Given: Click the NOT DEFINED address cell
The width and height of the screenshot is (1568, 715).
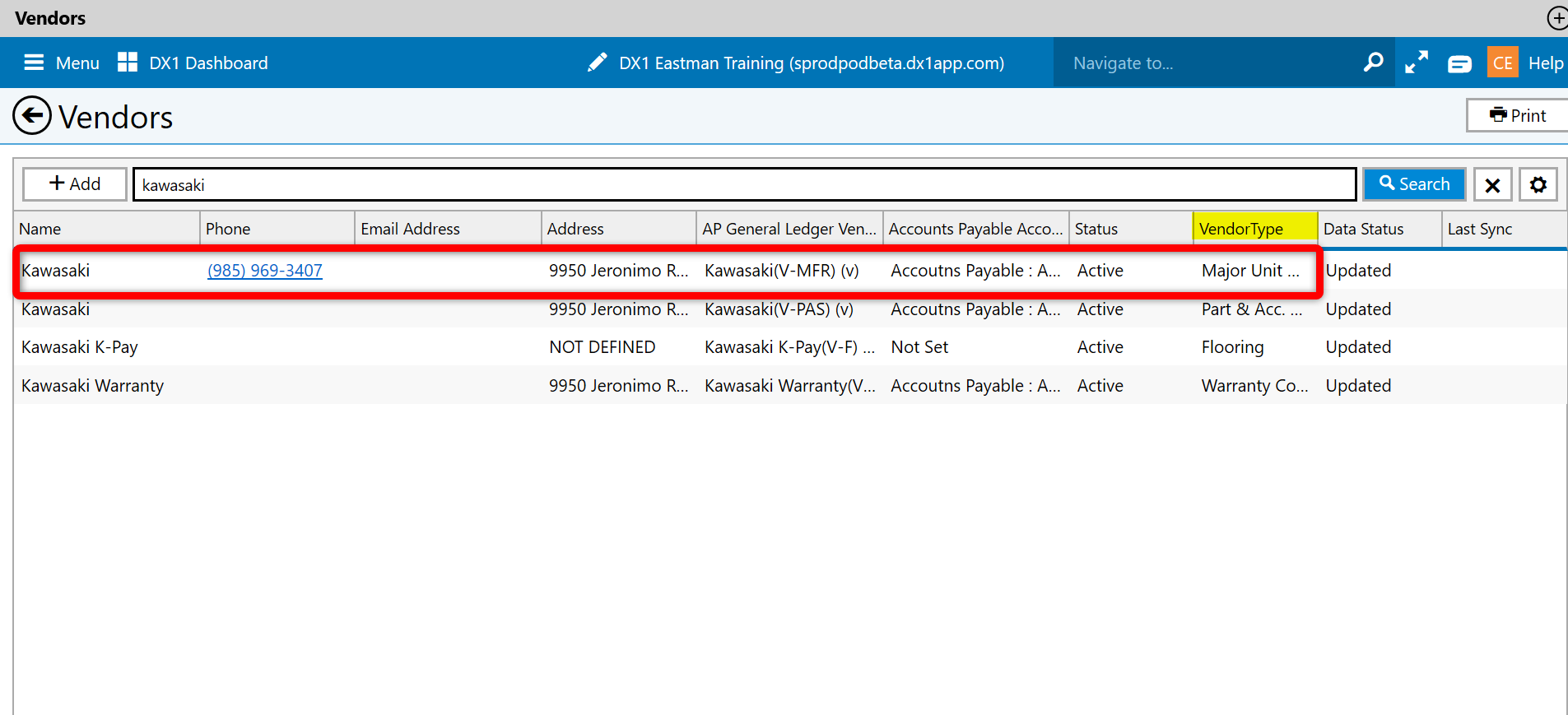Looking at the screenshot, I should [x=603, y=347].
